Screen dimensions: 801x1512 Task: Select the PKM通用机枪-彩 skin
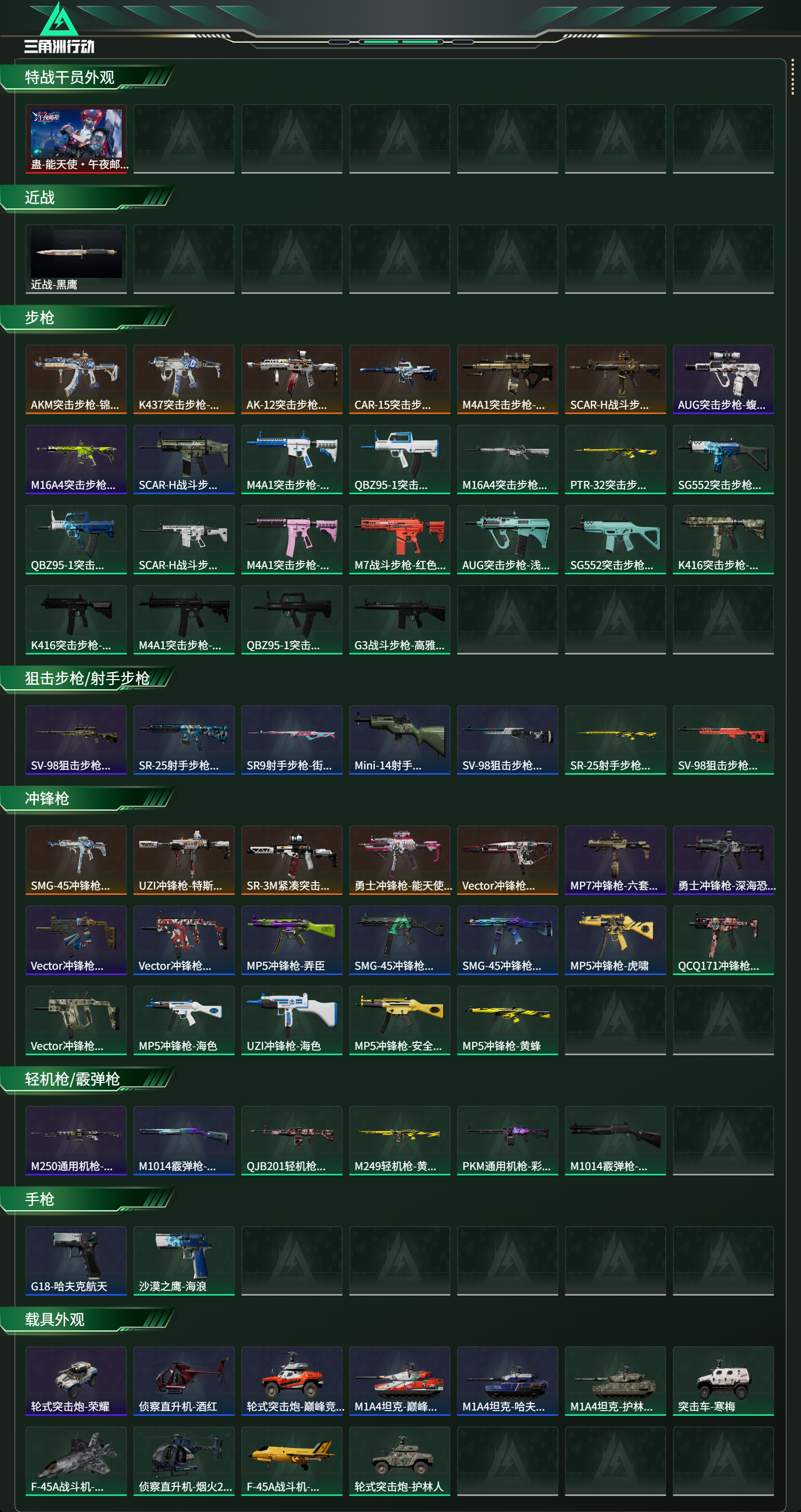click(x=508, y=1141)
